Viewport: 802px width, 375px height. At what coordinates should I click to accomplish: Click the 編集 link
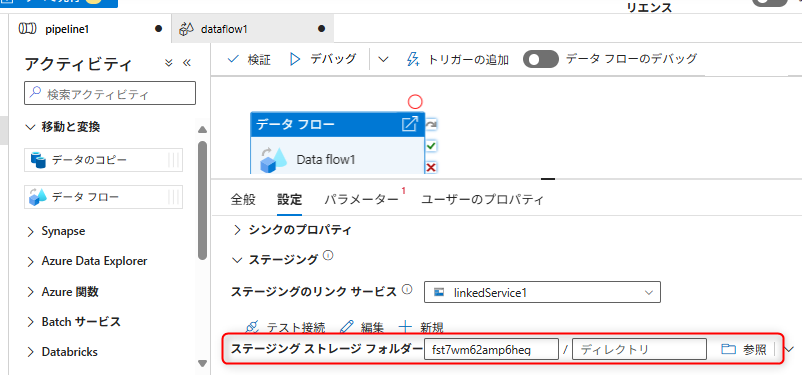click(x=362, y=327)
